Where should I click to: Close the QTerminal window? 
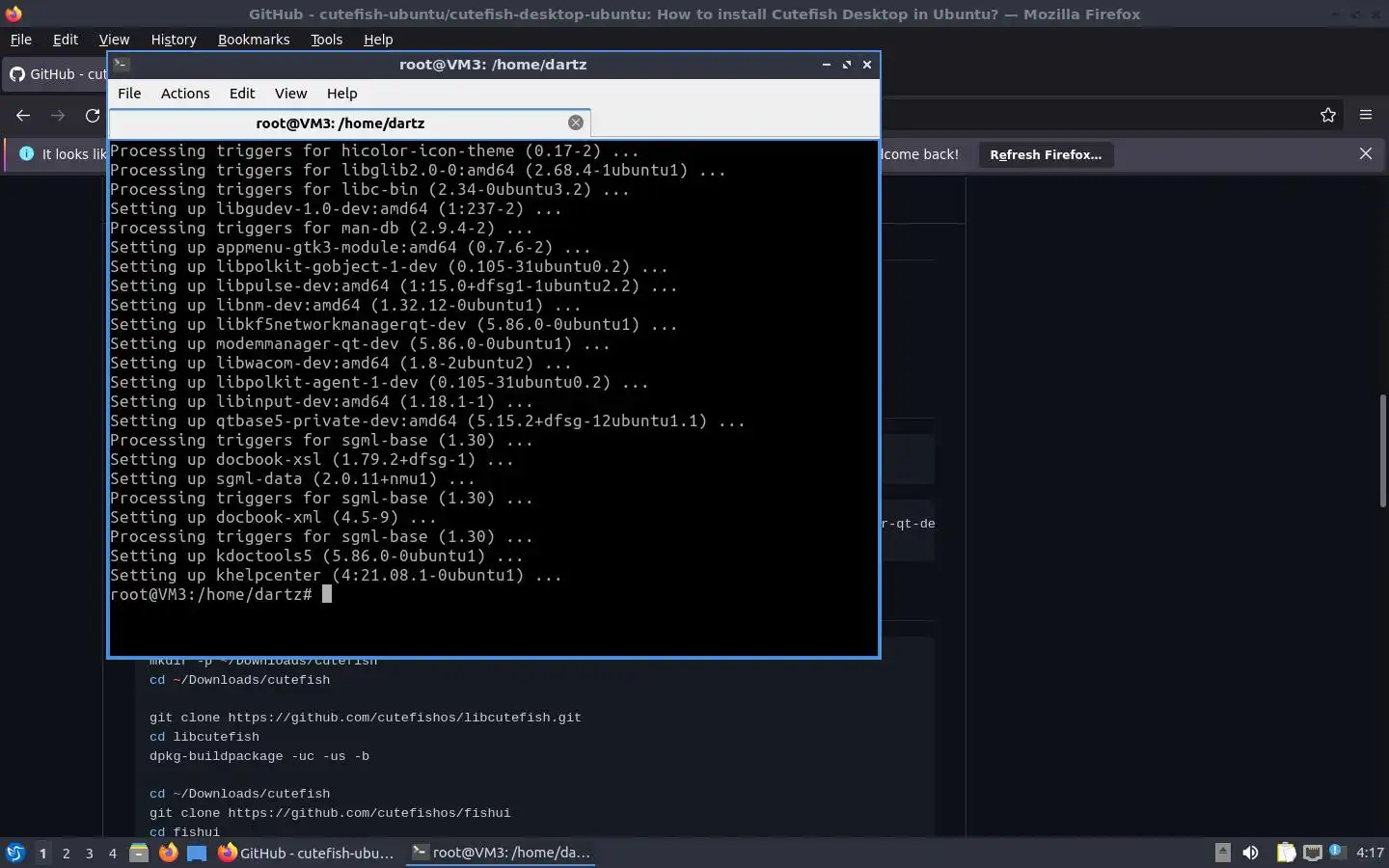point(867,65)
